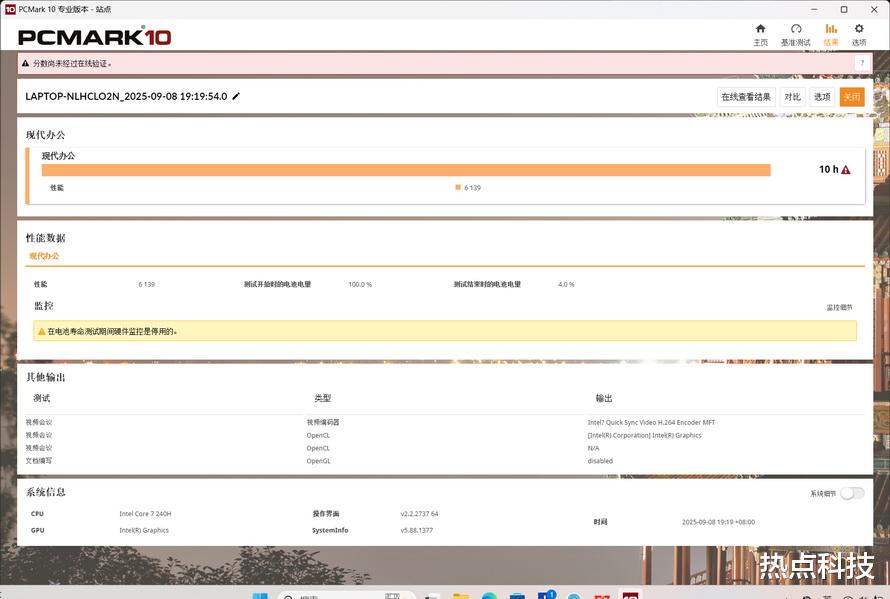Viewport: 890px width, 599px height.
Task: Open the Windows Start button on taskbar
Action: click(x=260, y=595)
